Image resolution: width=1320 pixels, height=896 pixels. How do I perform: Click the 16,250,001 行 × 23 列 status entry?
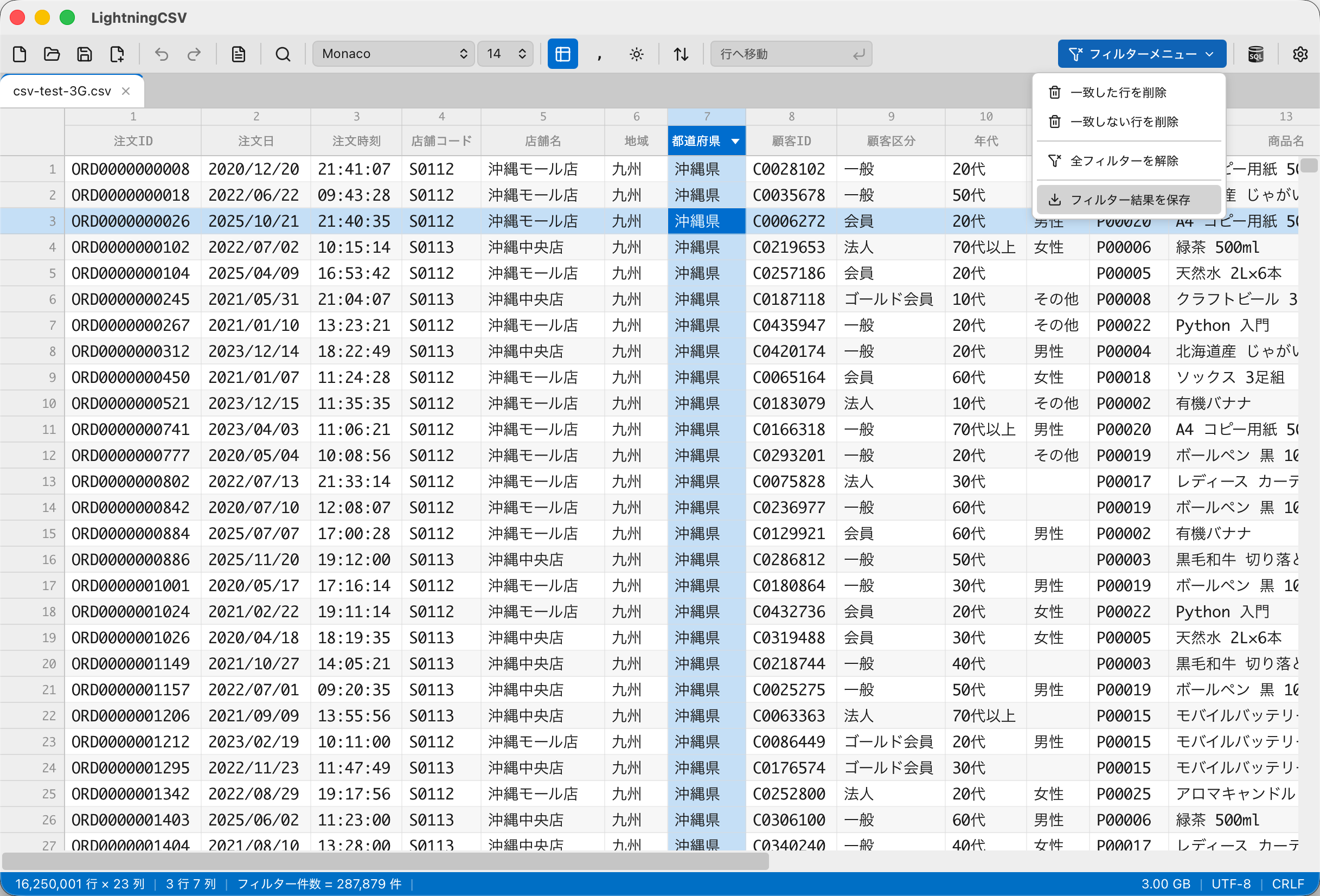click(80, 884)
